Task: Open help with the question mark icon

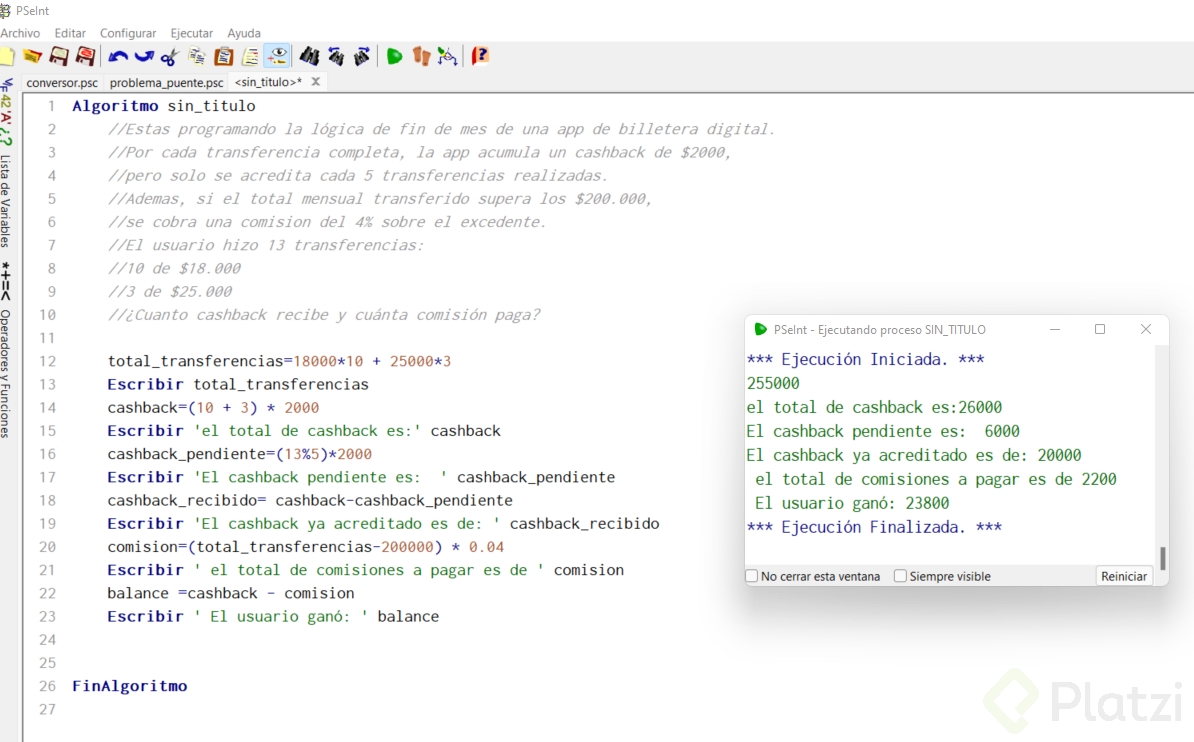Action: click(x=480, y=56)
